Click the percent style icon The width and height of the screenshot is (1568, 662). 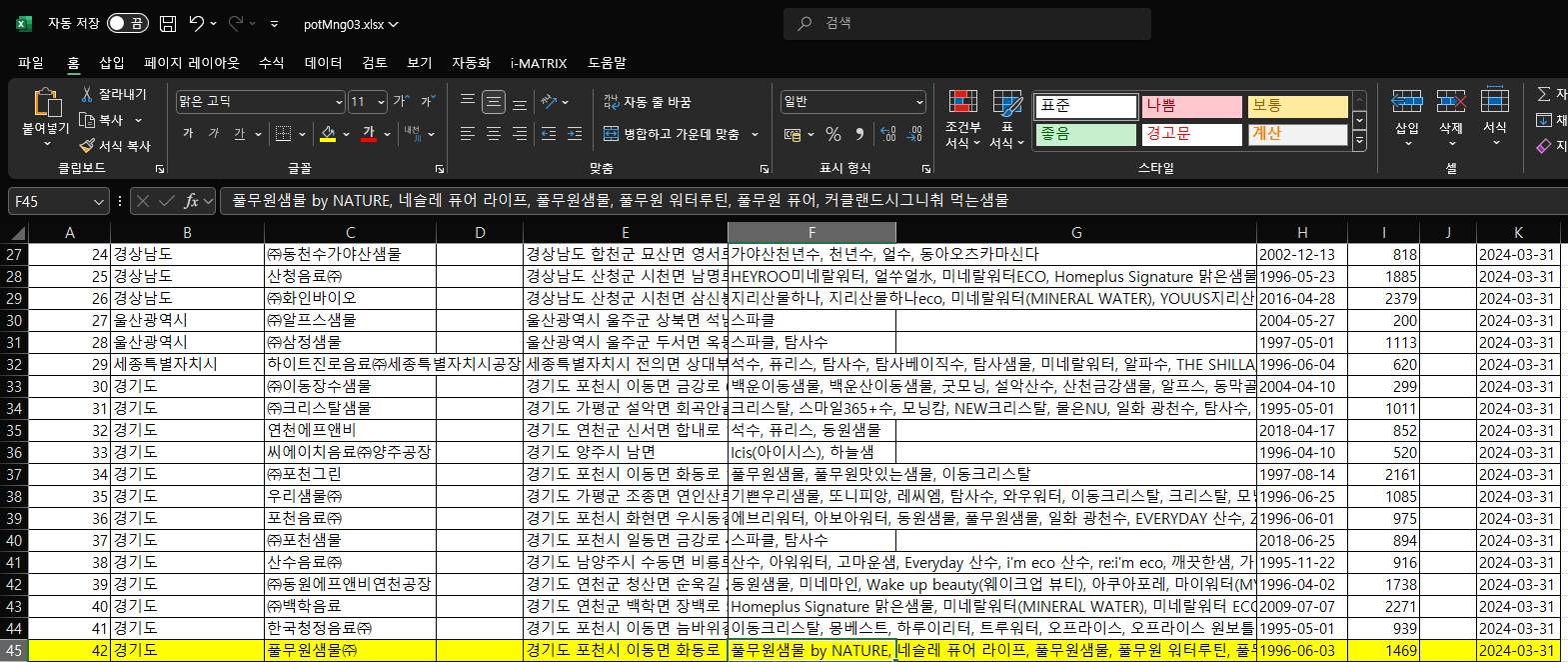[833, 134]
